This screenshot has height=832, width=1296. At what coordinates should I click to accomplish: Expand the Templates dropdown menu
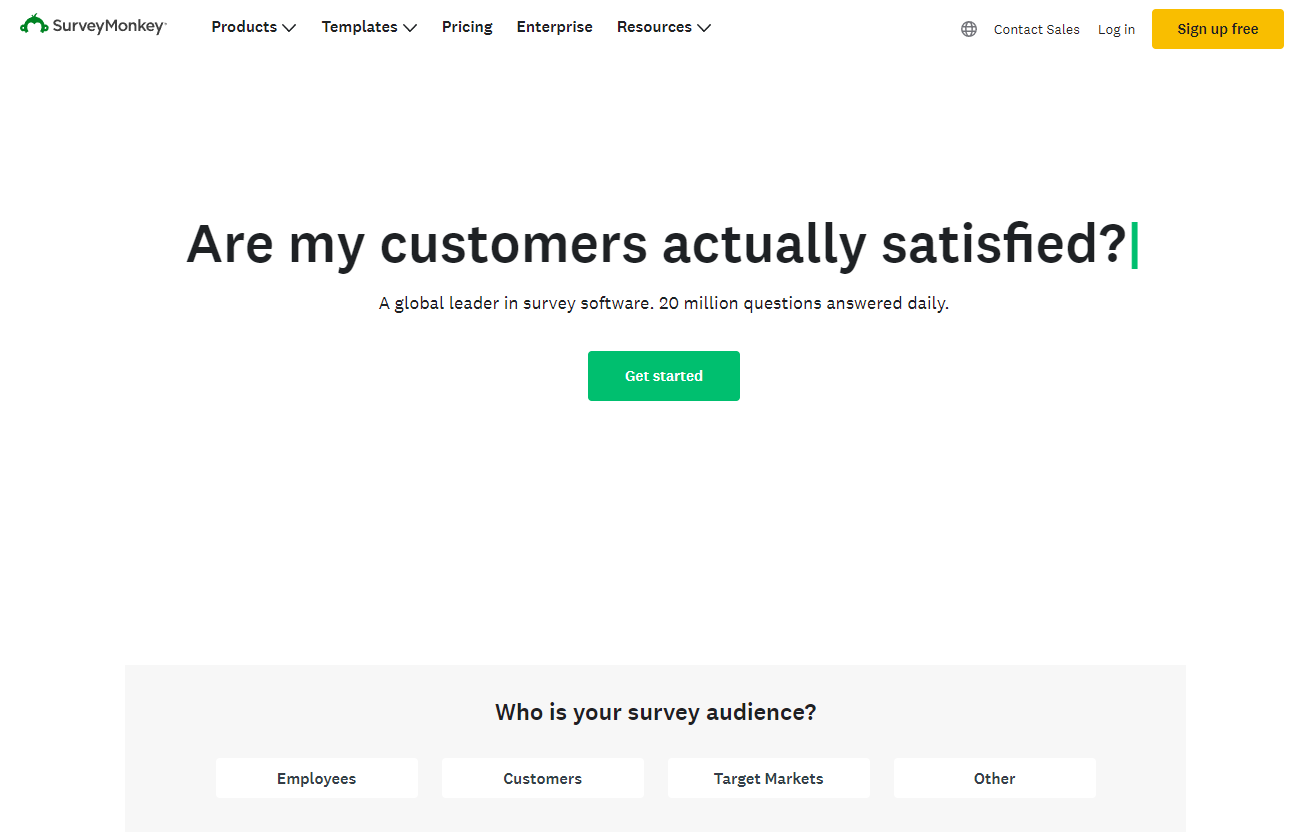click(x=369, y=27)
